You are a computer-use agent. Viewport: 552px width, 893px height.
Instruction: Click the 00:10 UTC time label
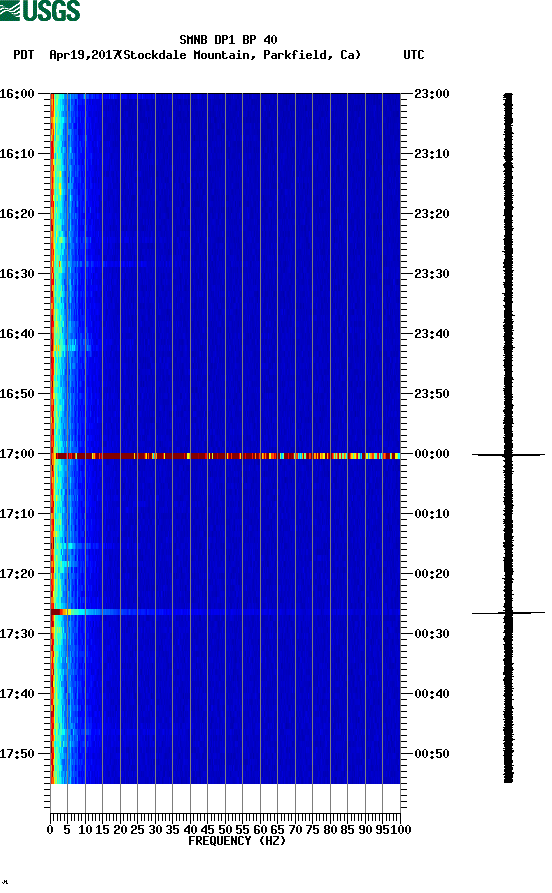click(432, 514)
